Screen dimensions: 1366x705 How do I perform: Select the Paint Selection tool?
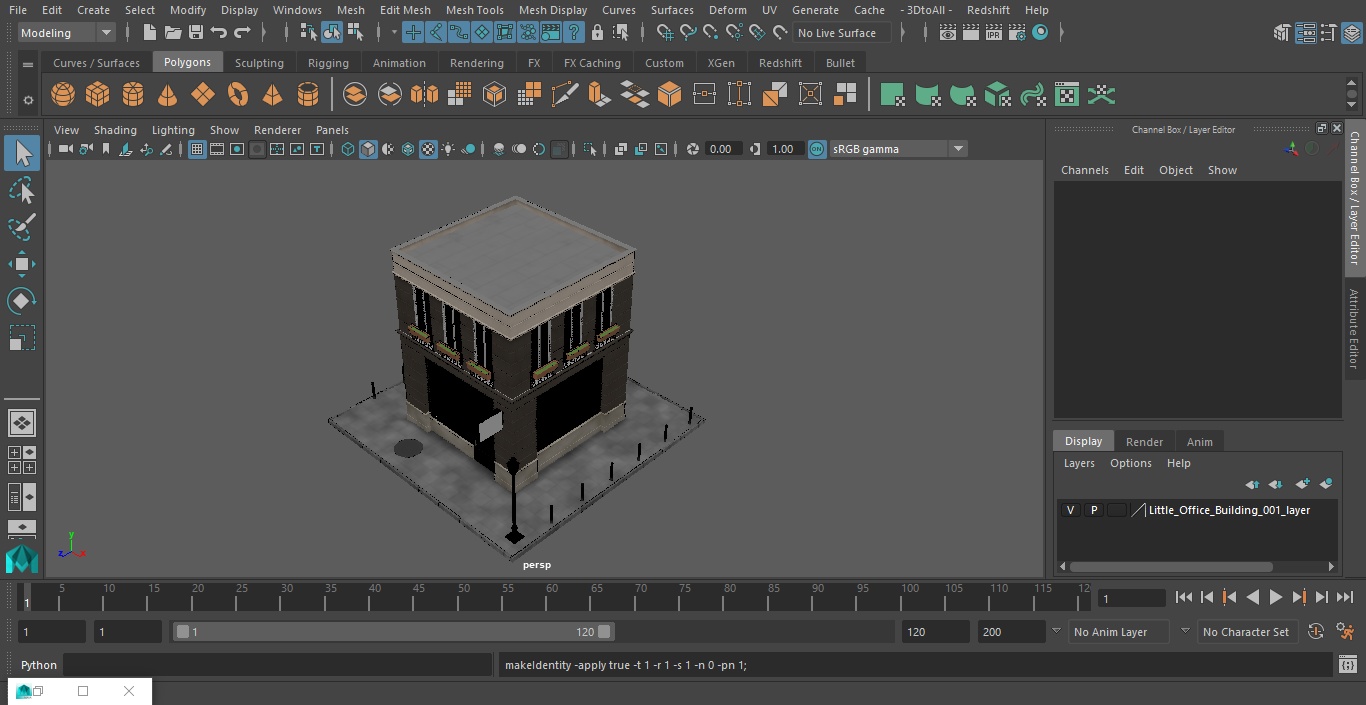[22, 227]
